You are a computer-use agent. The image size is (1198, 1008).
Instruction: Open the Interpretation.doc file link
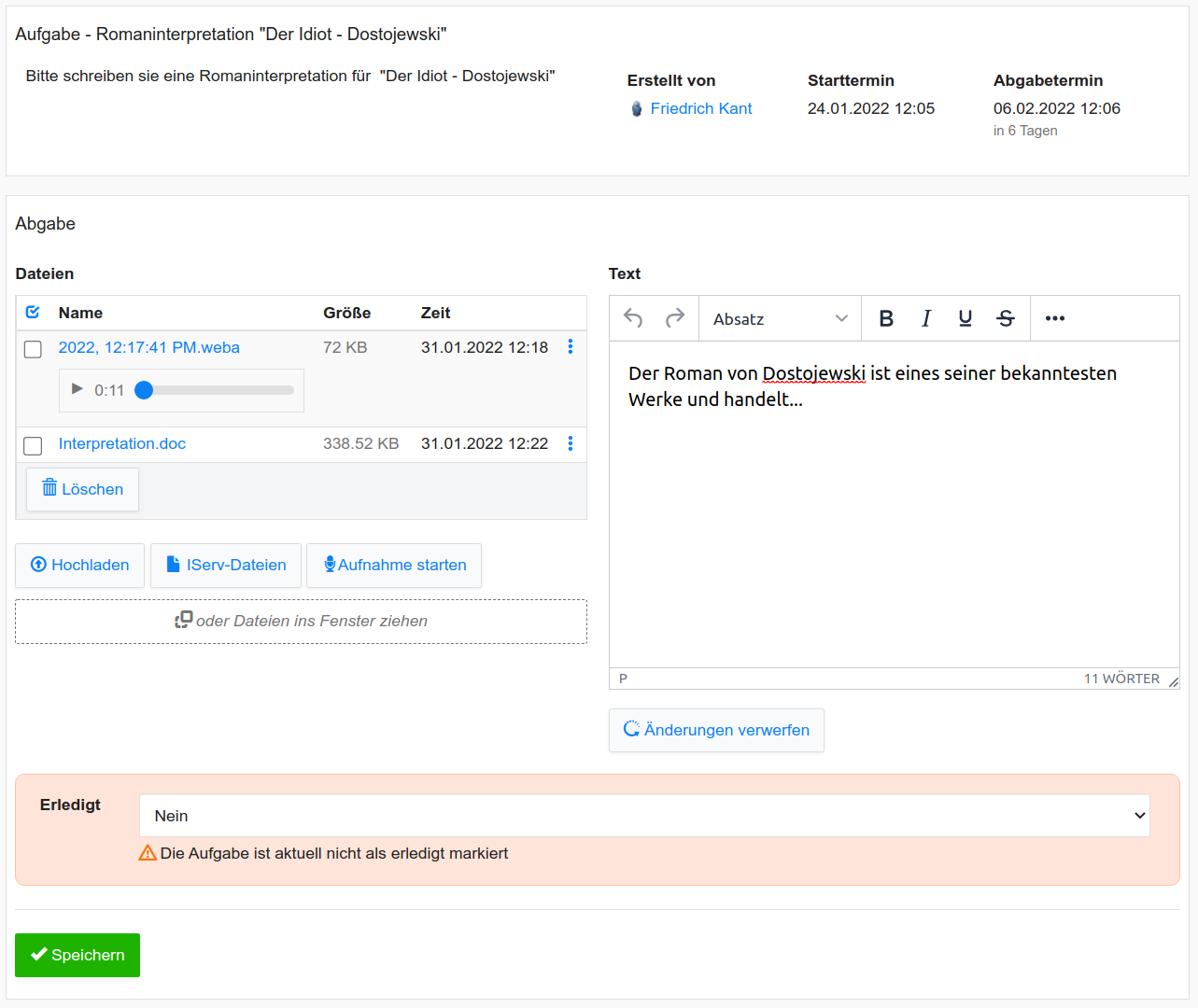(x=122, y=443)
